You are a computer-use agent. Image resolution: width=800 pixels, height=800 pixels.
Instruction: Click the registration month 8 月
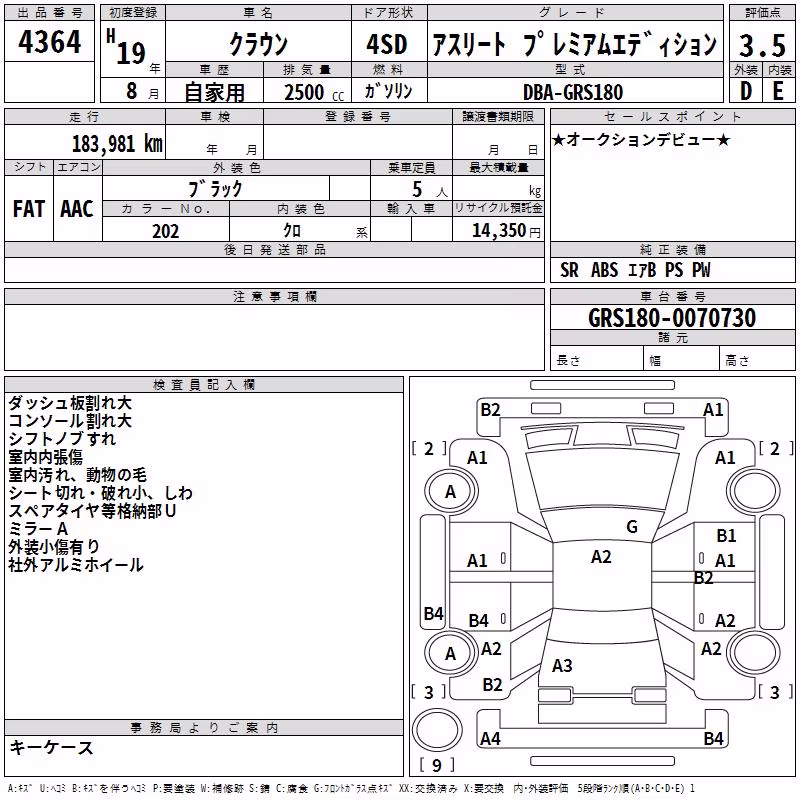coord(142,91)
